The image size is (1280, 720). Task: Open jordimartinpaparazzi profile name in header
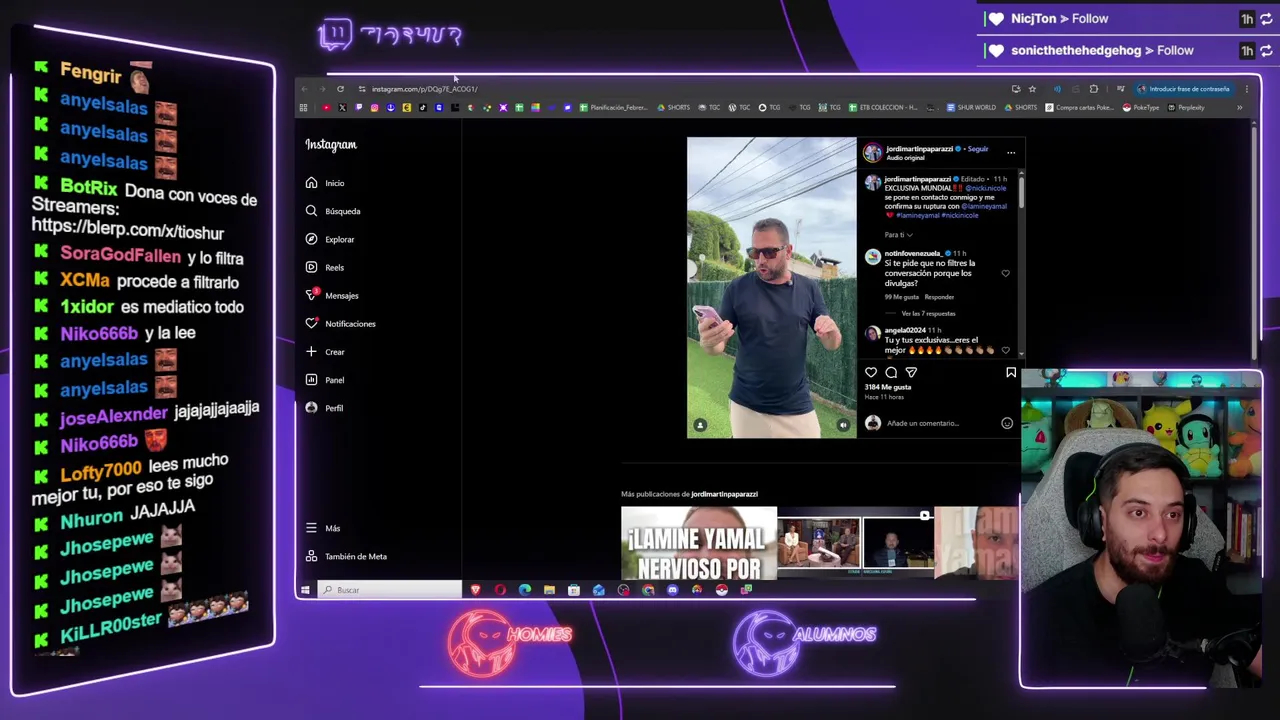tap(919, 149)
